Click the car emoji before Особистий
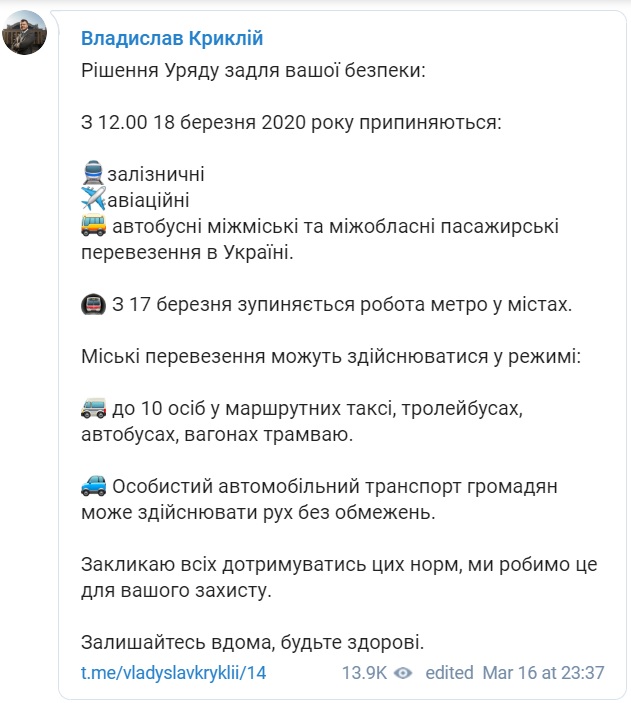The height and width of the screenshot is (703, 631). (93, 486)
